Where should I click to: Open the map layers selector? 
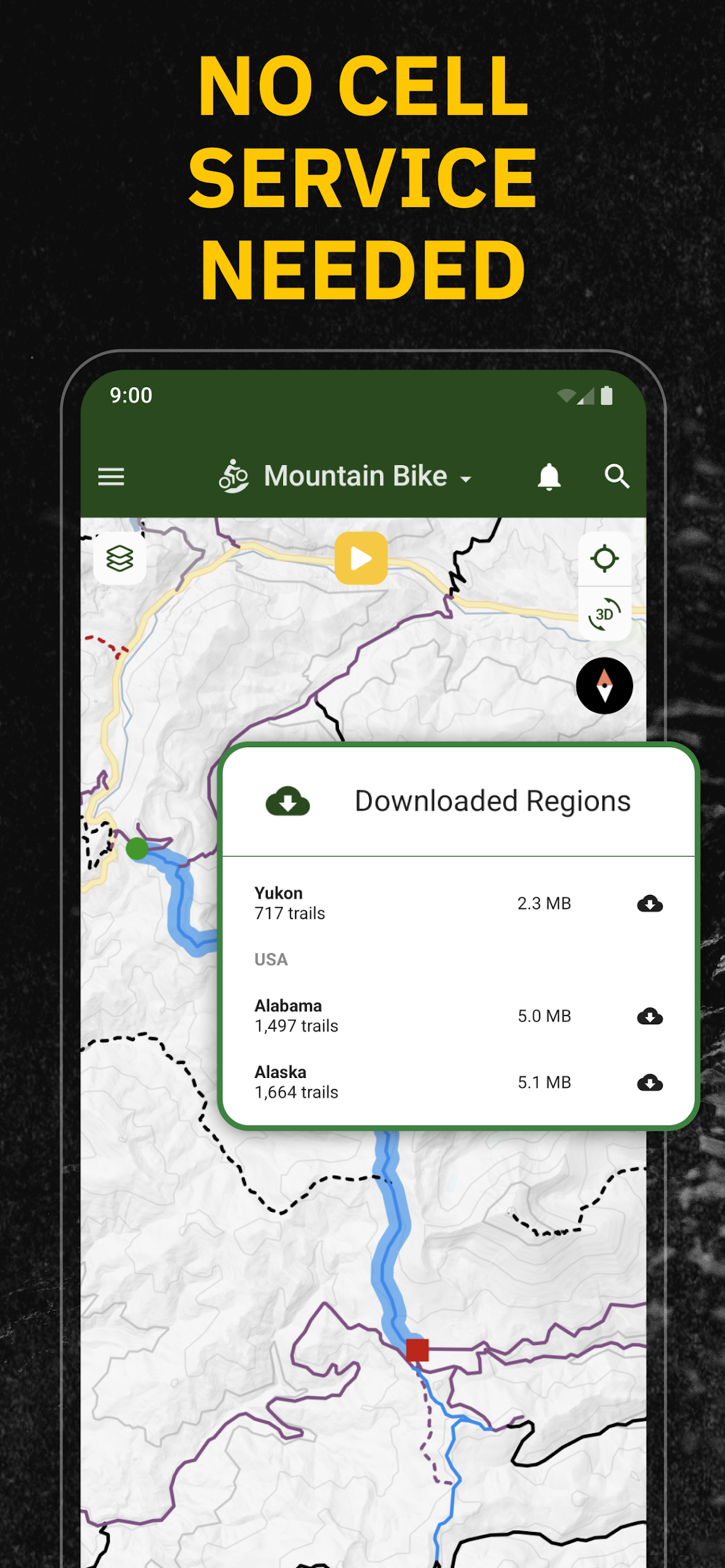tap(120, 559)
